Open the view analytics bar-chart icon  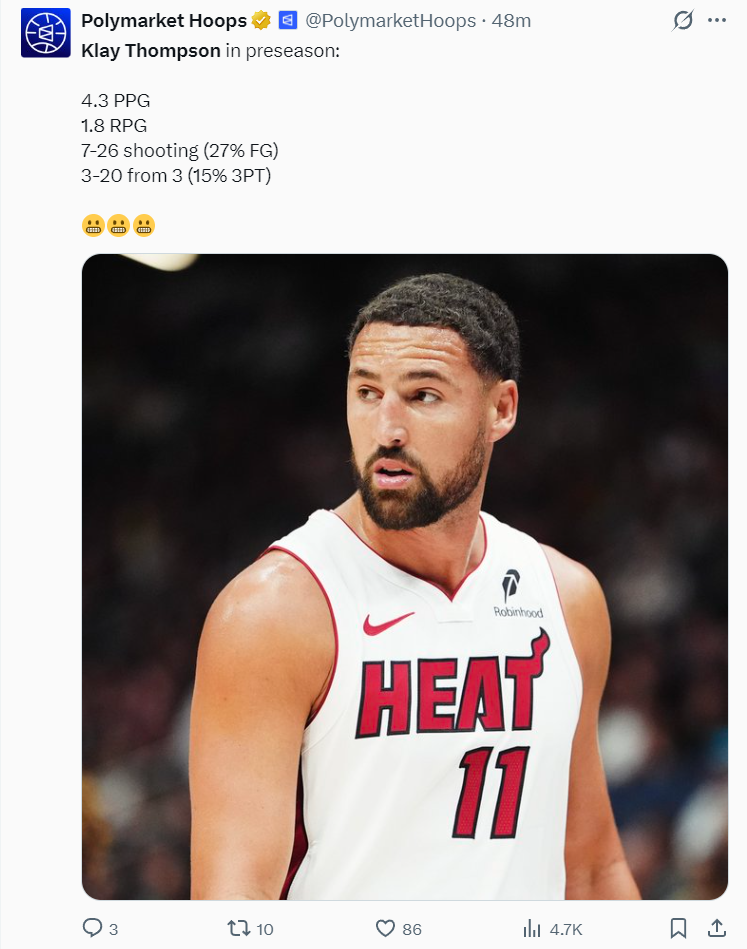[x=531, y=928]
